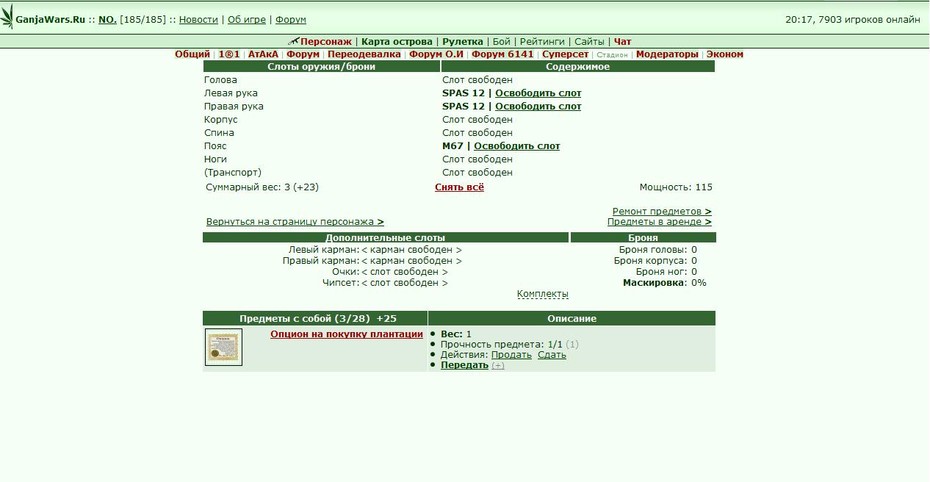Screen dimensions: 930x482
Task: Open the NO. player profile link
Action: 107,20
